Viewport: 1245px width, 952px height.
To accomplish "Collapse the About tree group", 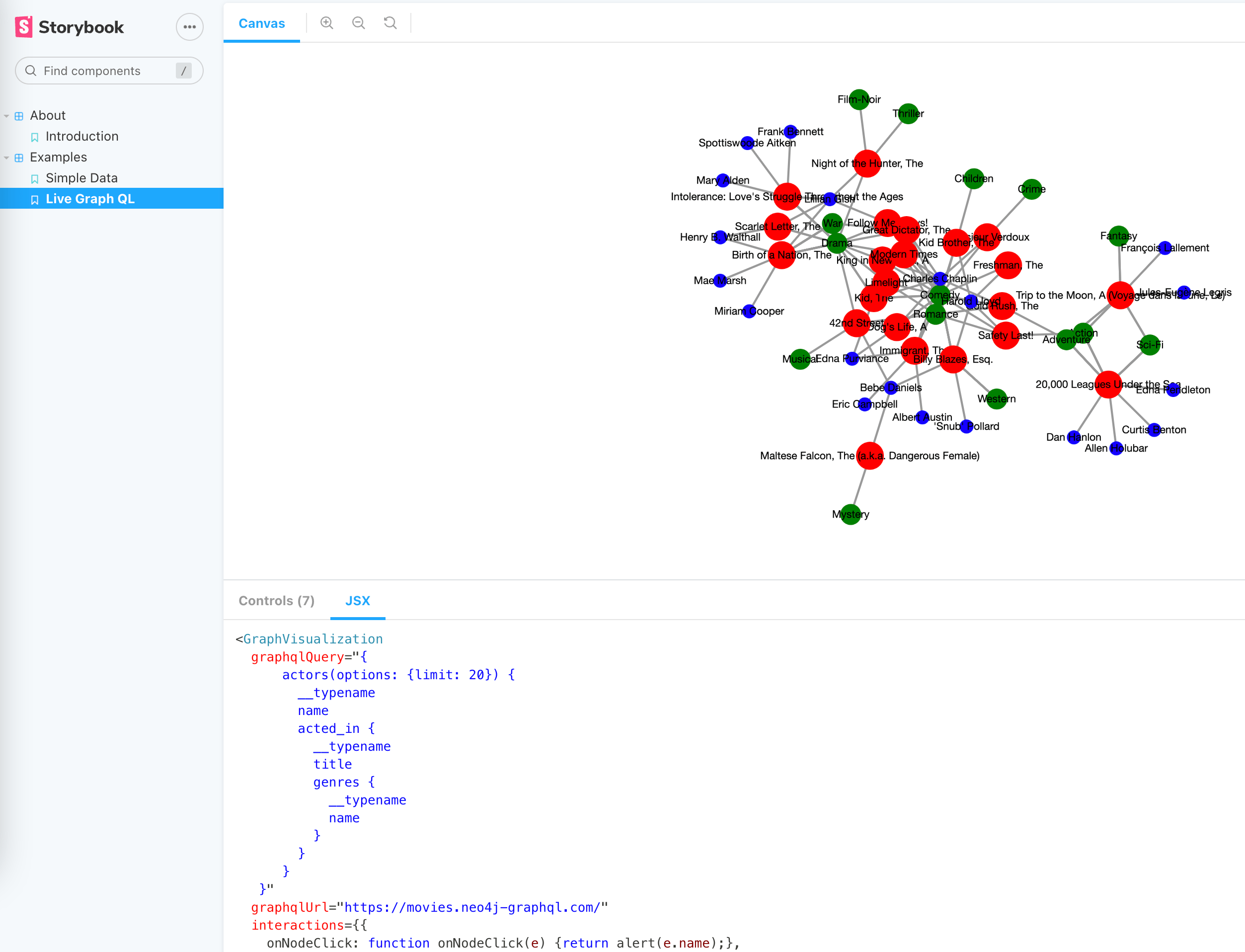I will tap(6, 116).
